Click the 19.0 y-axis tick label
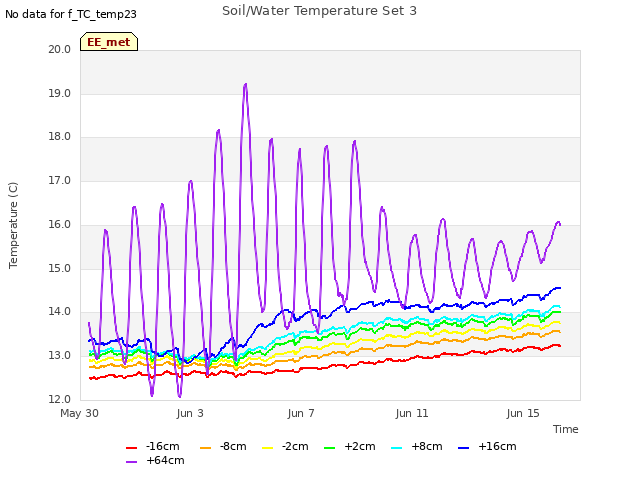 point(60,93)
